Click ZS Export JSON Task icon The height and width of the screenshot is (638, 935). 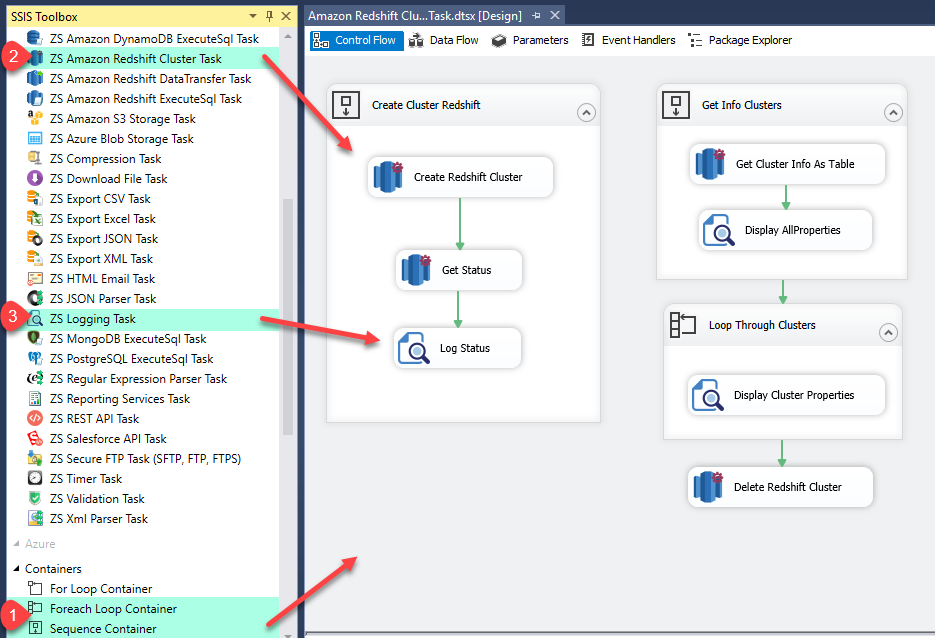click(35, 239)
